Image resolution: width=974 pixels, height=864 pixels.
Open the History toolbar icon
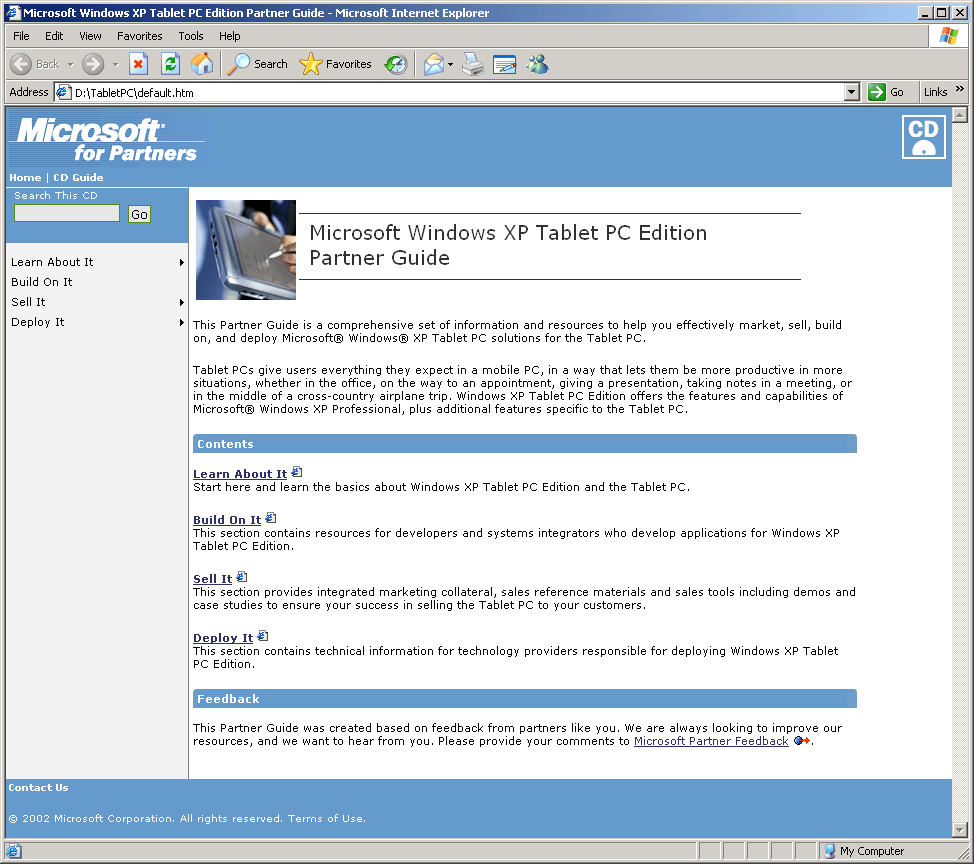396,64
